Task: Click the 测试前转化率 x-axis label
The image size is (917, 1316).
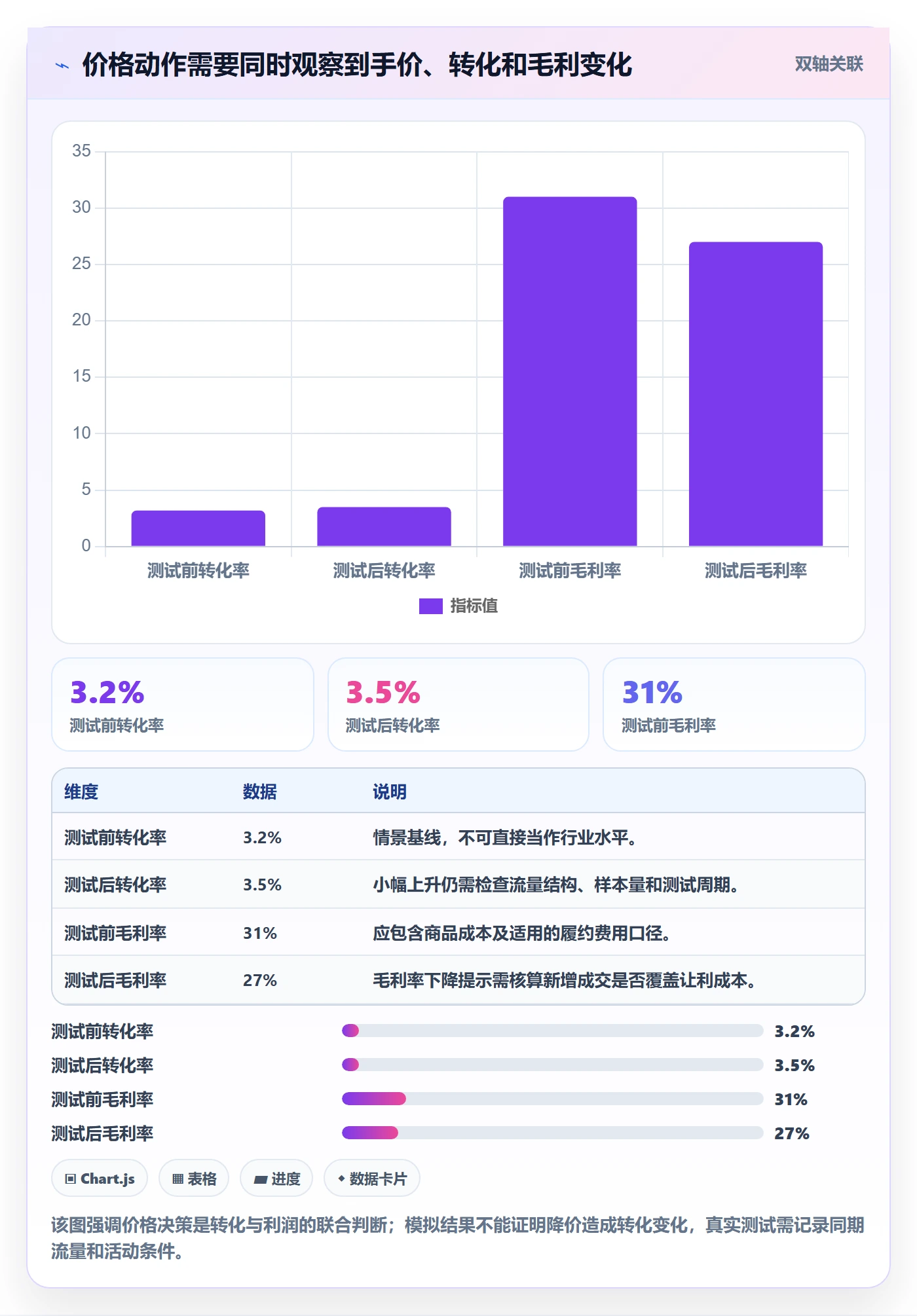Action: (x=198, y=570)
